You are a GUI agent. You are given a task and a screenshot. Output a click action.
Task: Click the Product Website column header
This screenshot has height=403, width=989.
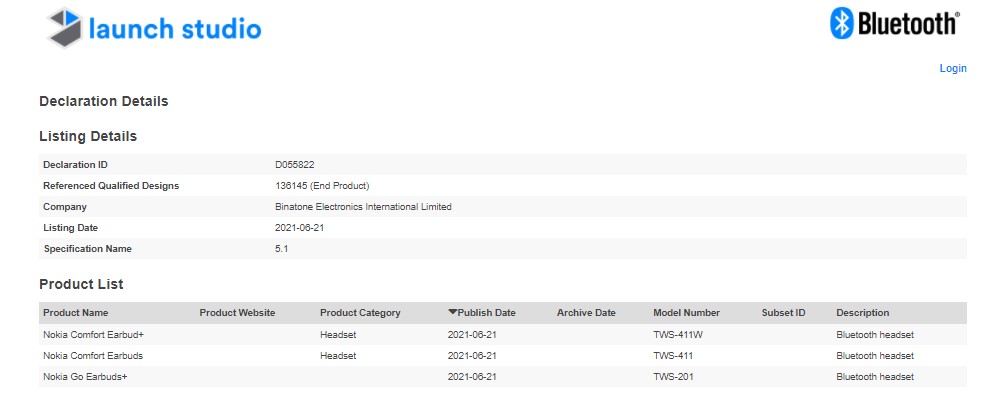click(237, 313)
